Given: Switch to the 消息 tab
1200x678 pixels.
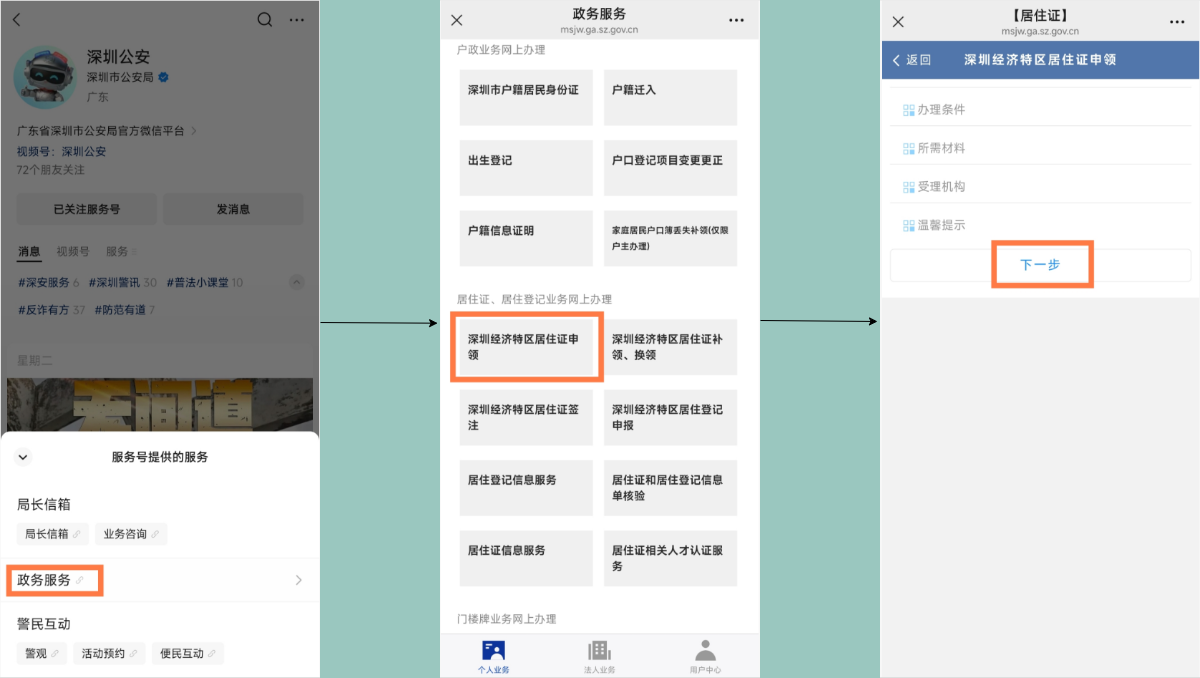Looking at the screenshot, I should [x=29, y=252].
